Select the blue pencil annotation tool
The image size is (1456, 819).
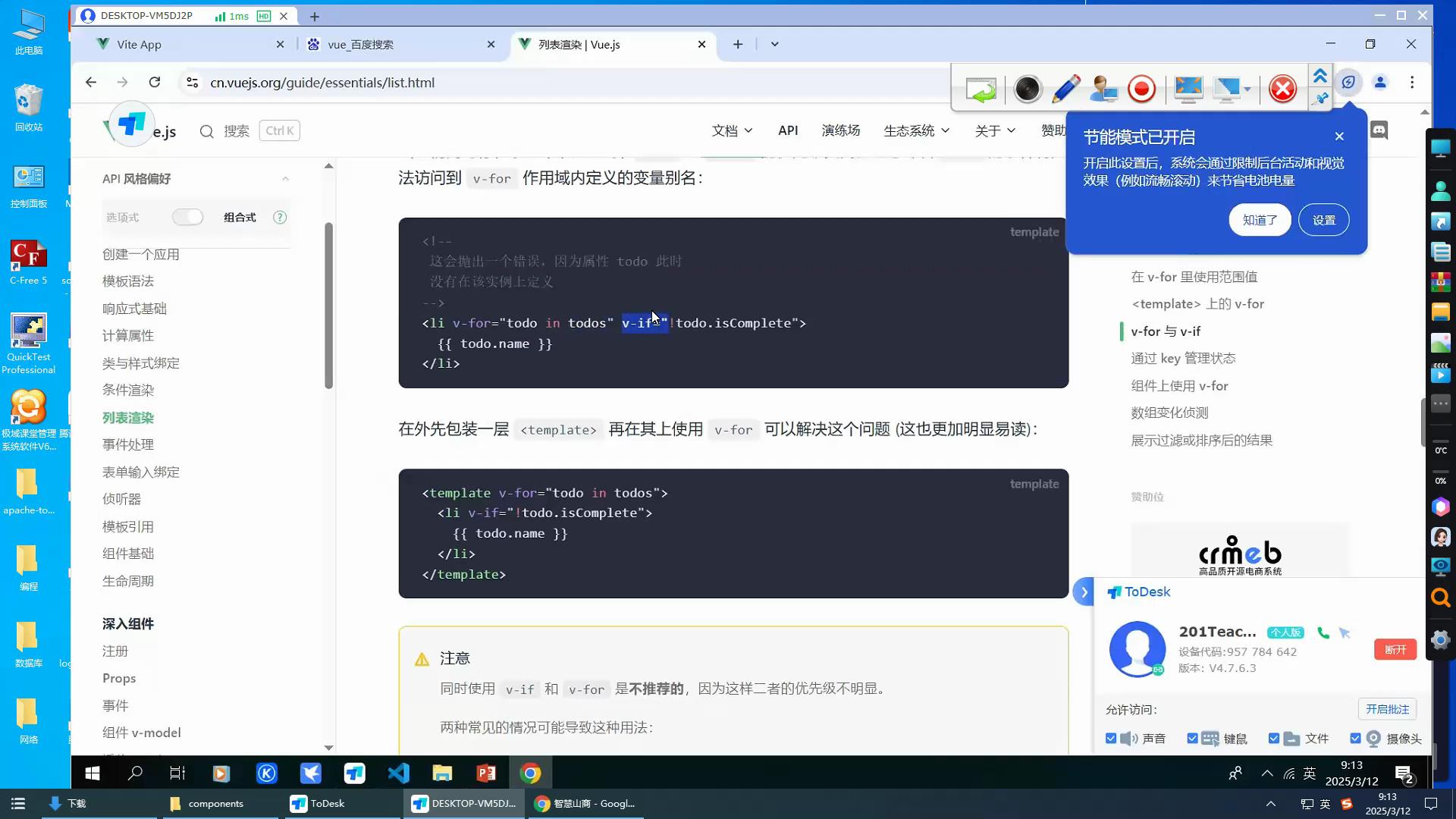click(1065, 89)
